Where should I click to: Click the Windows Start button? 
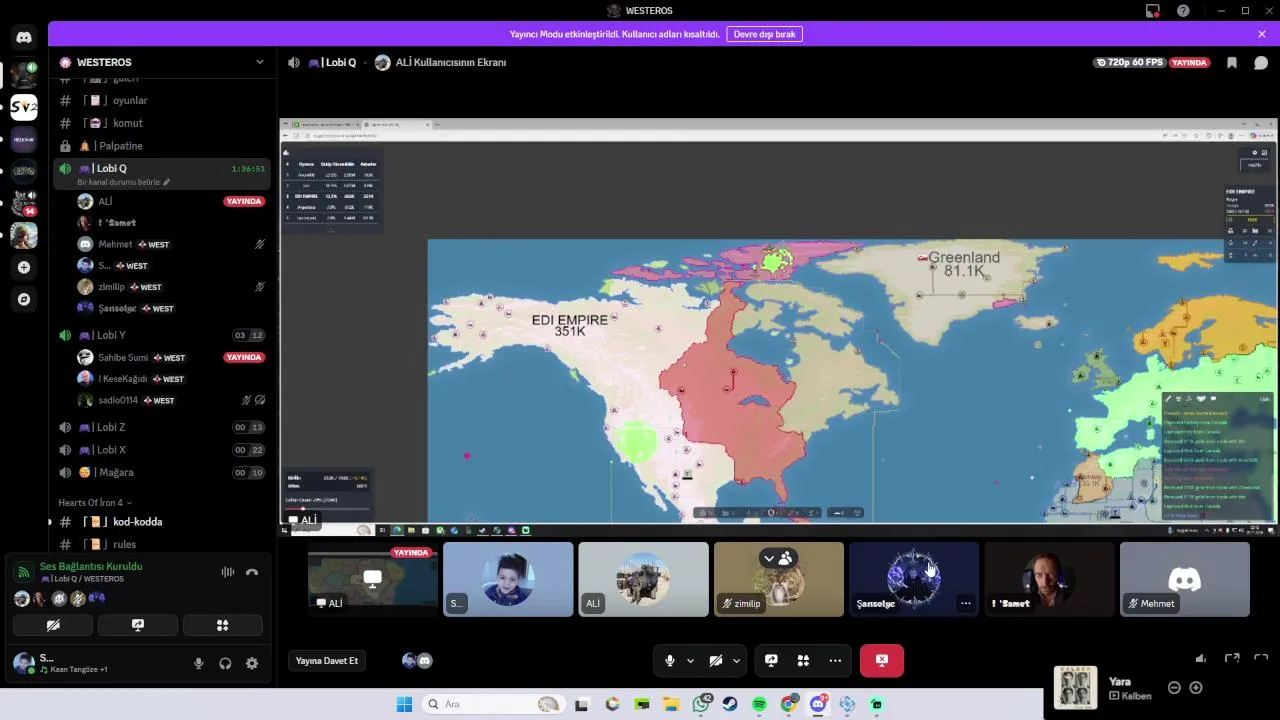tap(404, 704)
